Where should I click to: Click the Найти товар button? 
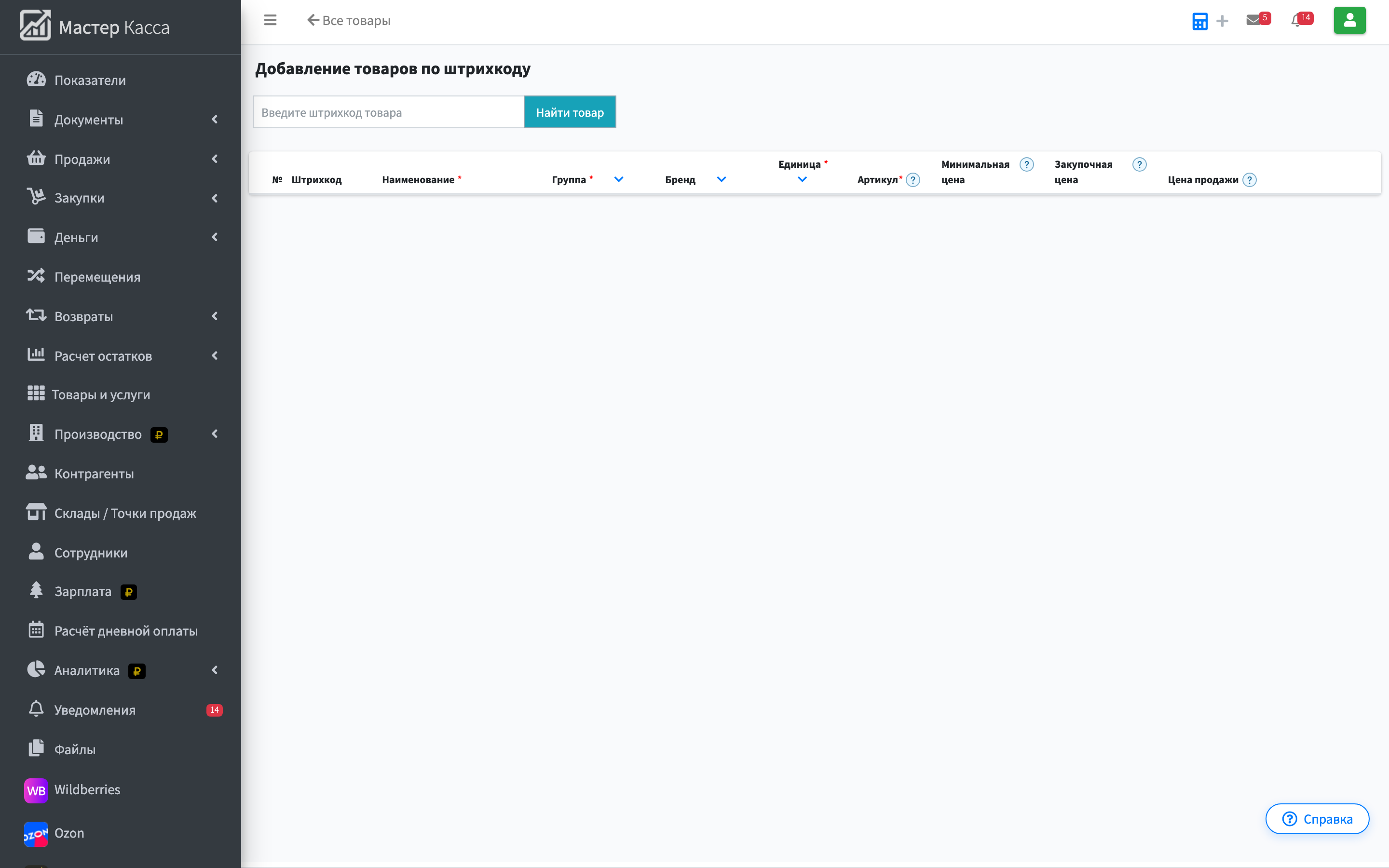point(570,112)
